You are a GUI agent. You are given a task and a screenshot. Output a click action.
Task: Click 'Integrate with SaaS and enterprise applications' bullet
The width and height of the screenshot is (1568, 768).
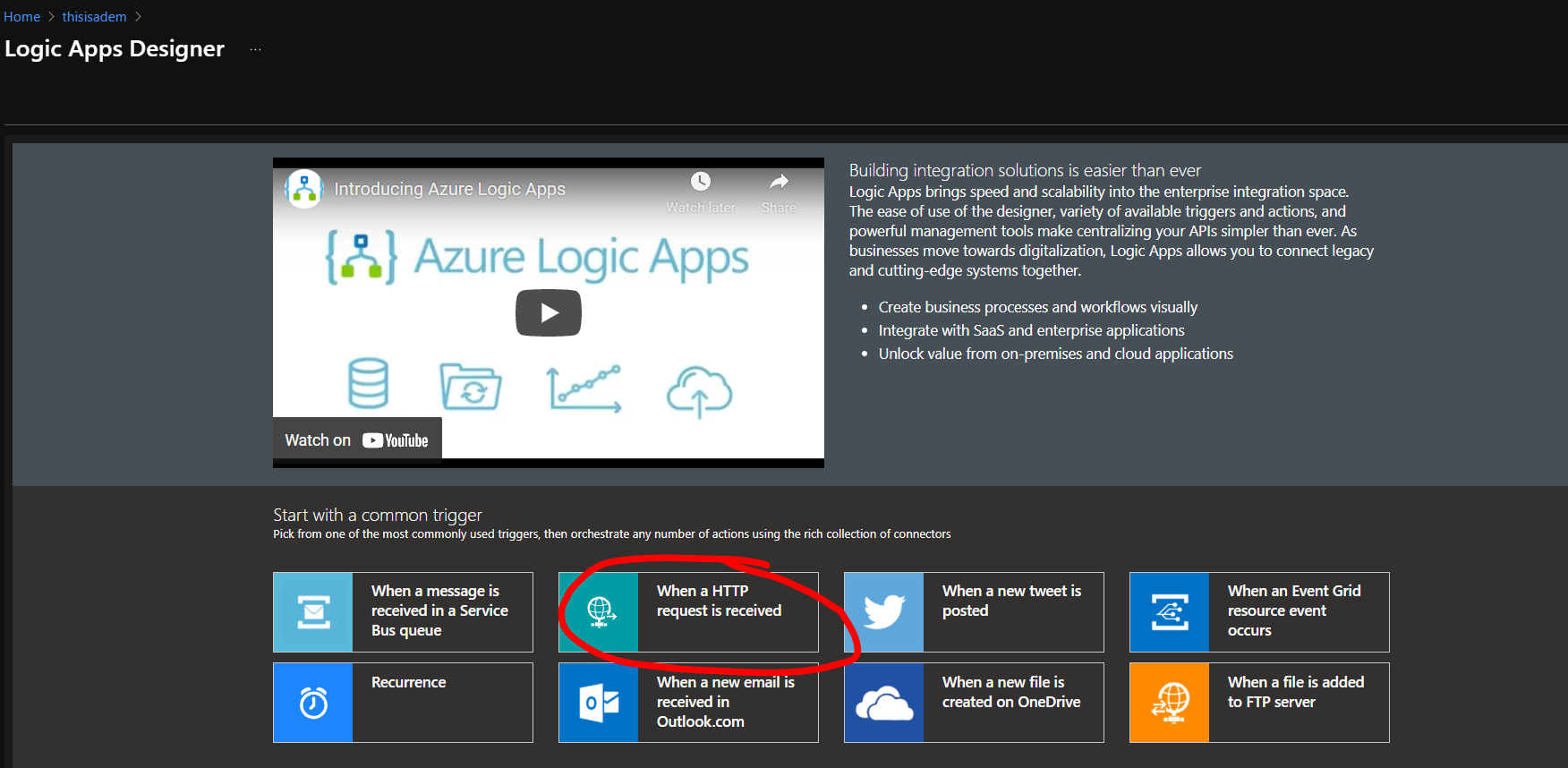click(x=1031, y=330)
